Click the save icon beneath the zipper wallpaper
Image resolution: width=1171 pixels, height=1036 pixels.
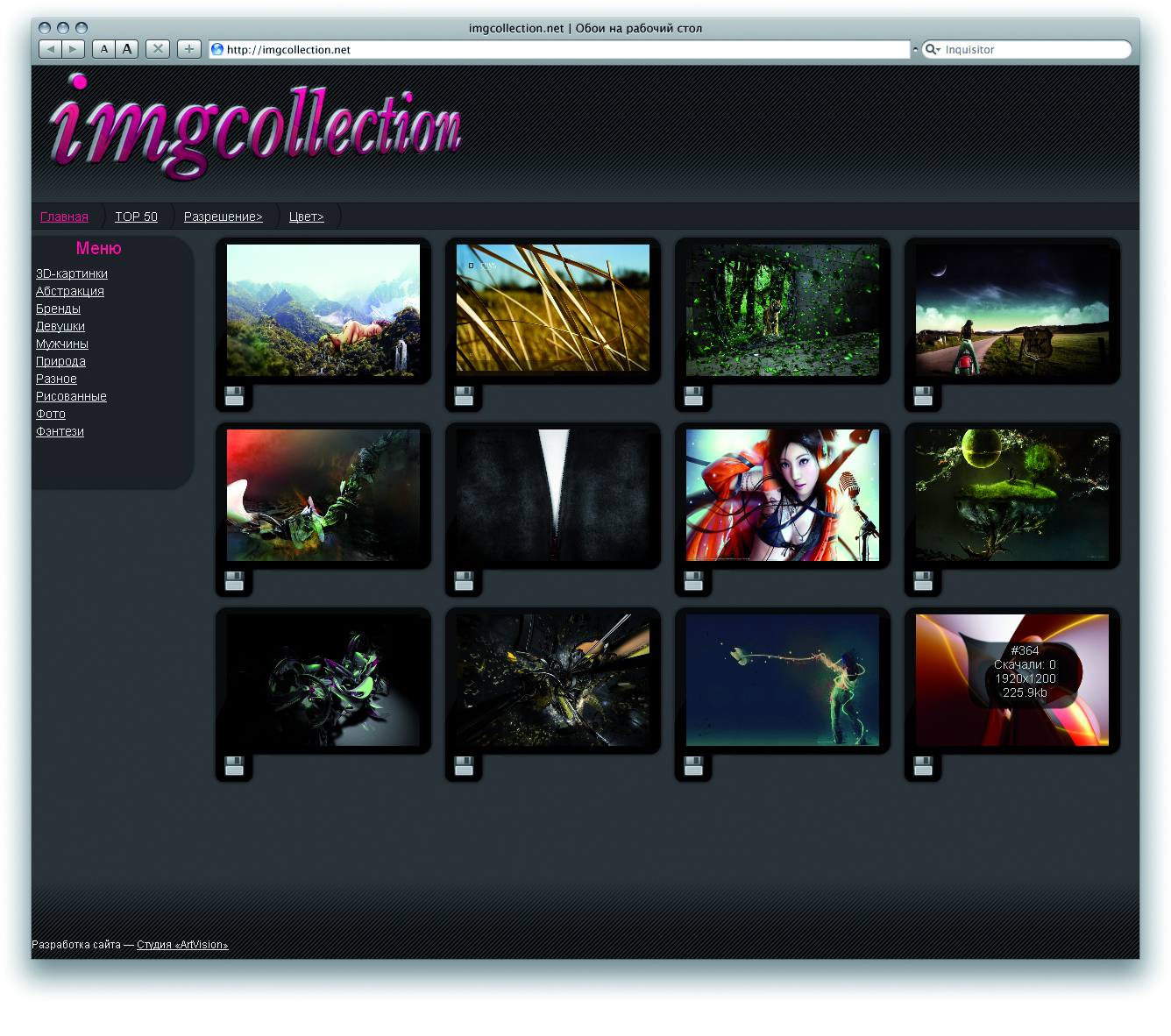[464, 581]
